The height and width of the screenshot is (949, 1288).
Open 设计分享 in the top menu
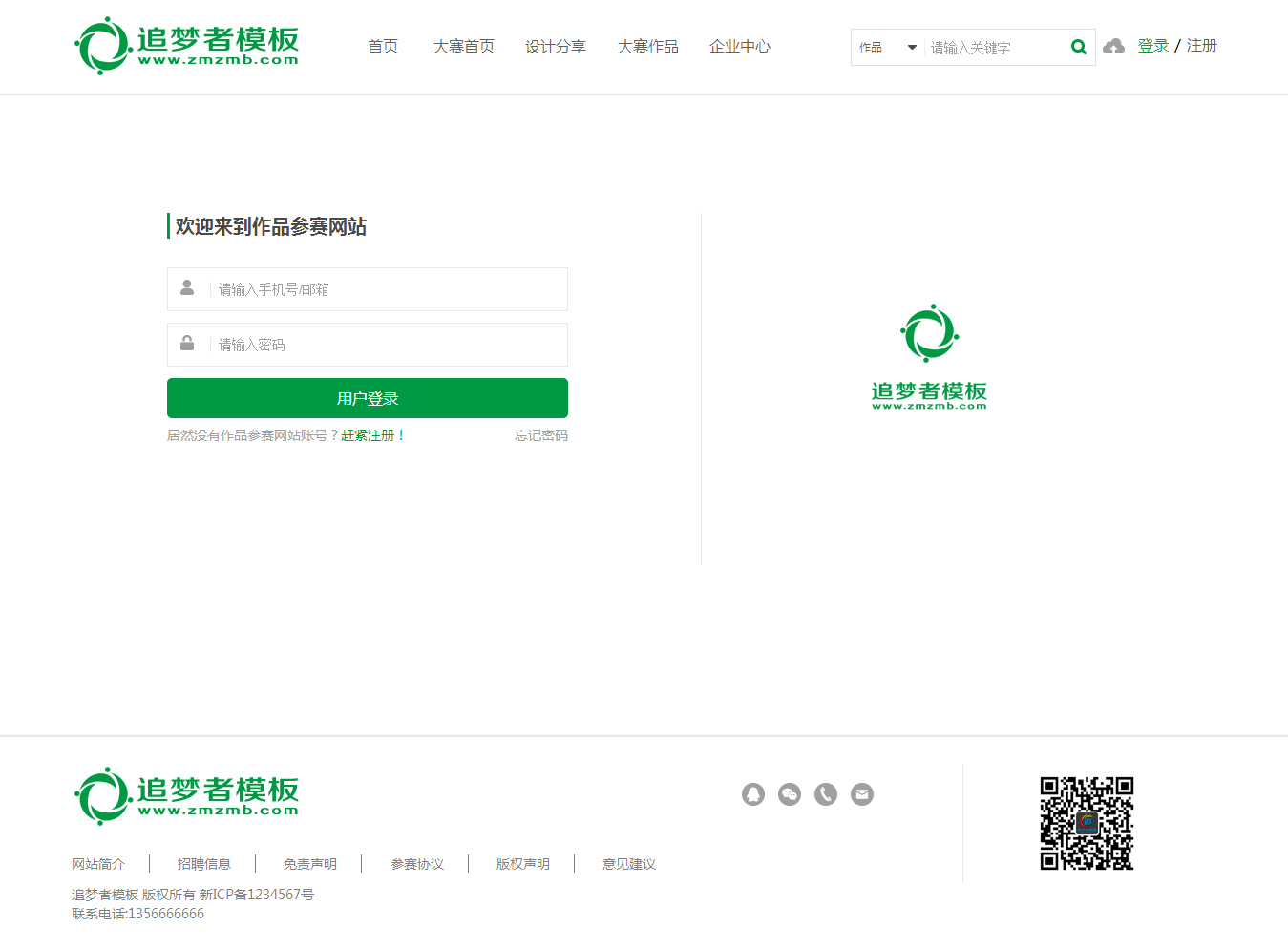[x=555, y=47]
